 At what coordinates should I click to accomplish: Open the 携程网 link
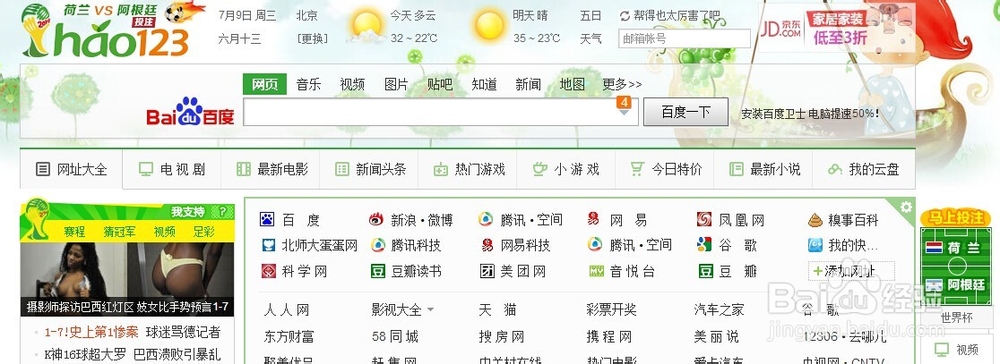(x=609, y=337)
